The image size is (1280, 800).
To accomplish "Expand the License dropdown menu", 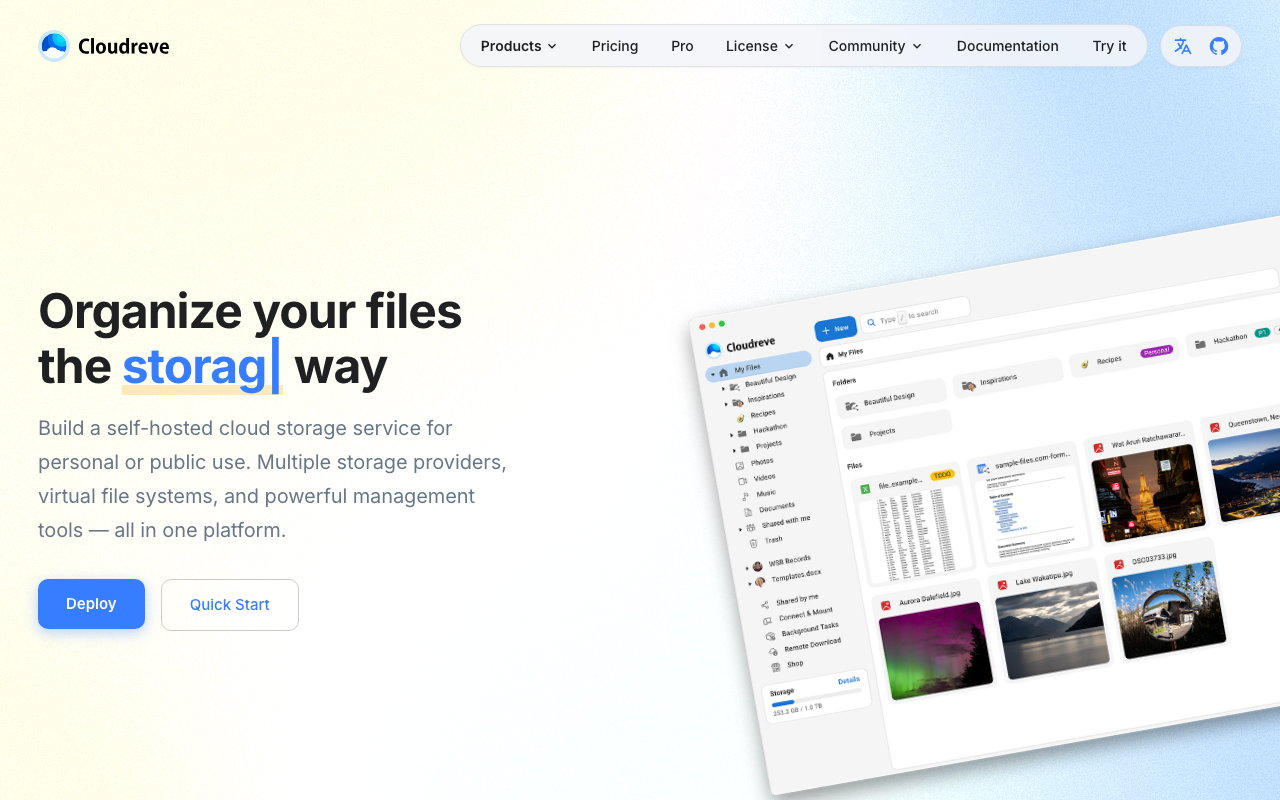I will pyautogui.click(x=760, y=46).
